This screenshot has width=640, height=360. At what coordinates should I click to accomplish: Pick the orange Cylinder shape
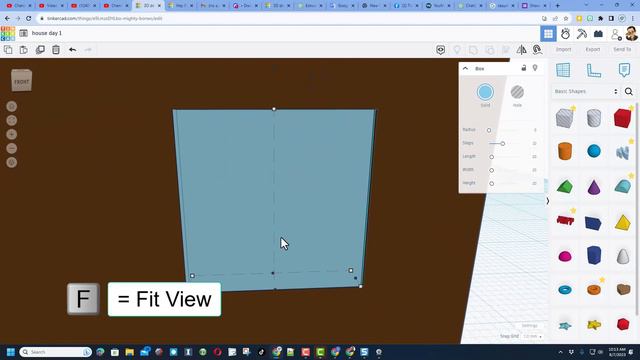pos(565,151)
